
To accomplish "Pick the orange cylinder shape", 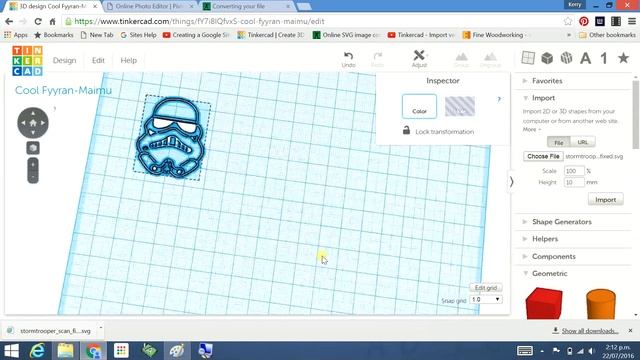I will 601,304.
